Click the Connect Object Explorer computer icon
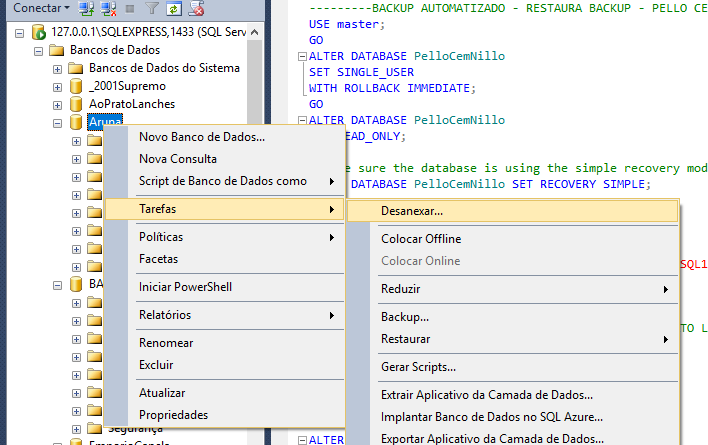The image size is (708, 445). click(86, 8)
